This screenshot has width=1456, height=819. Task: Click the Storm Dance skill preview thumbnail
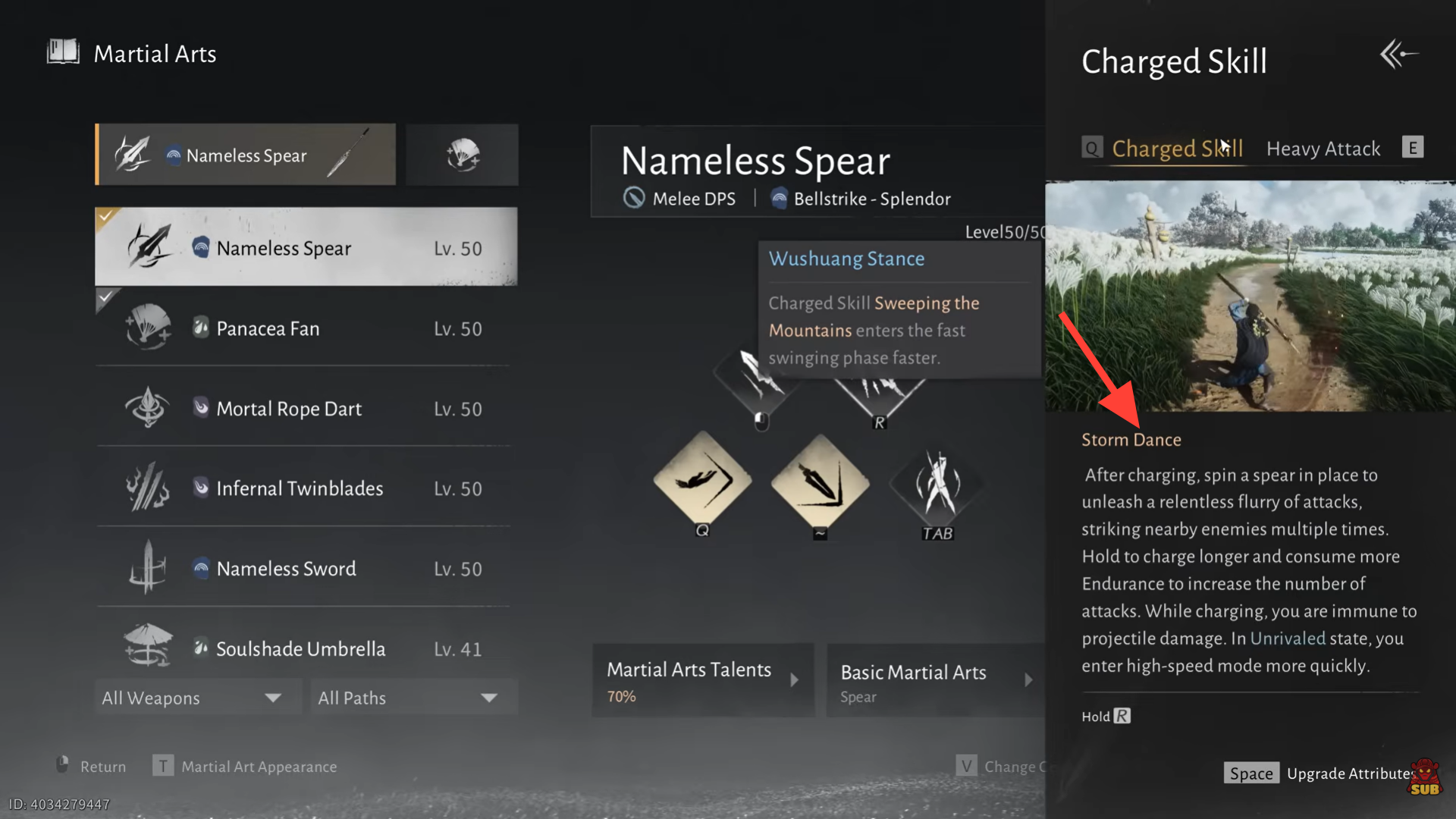(1250, 297)
